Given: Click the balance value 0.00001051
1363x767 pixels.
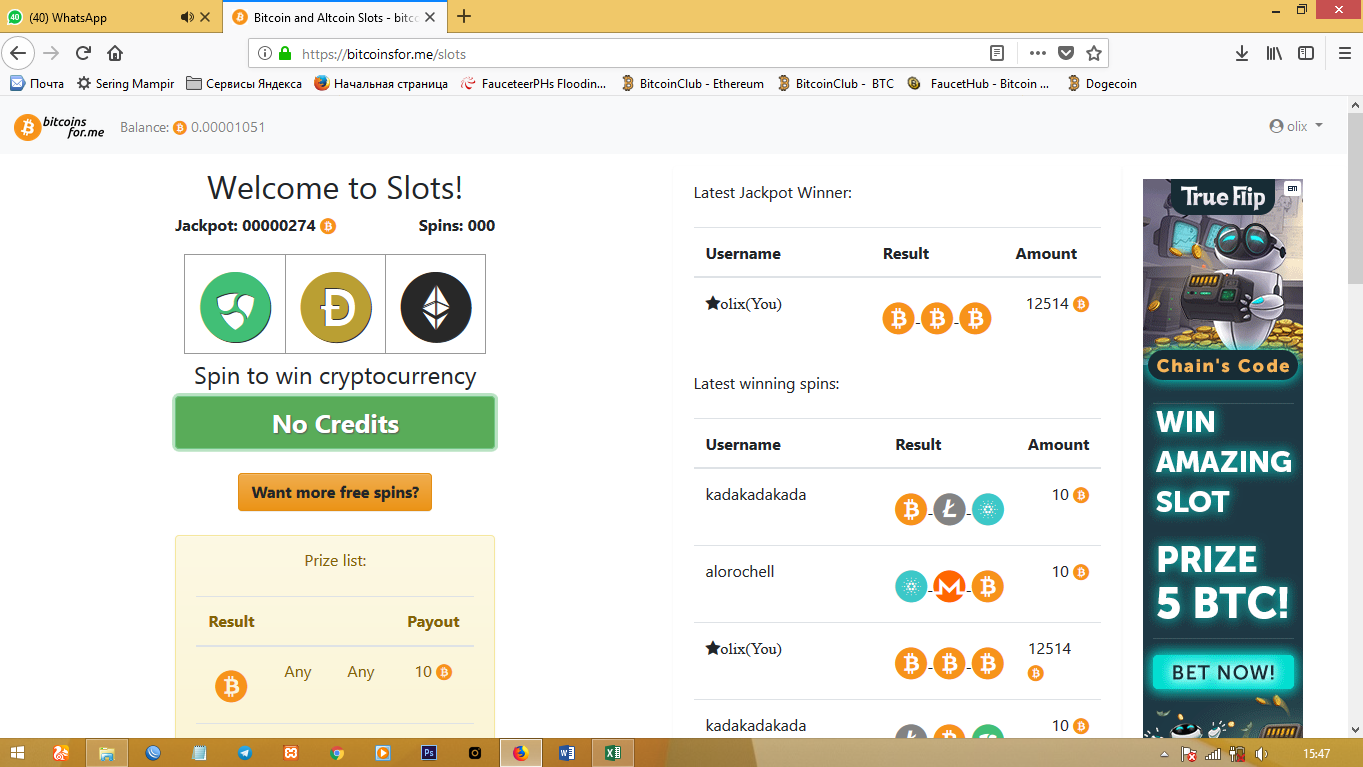Looking at the screenshot, I should pos(228,127).
